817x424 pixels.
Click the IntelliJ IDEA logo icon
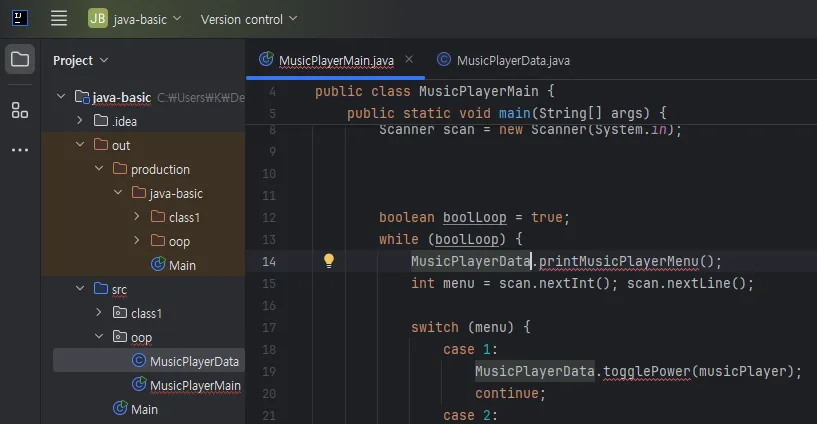20,18
